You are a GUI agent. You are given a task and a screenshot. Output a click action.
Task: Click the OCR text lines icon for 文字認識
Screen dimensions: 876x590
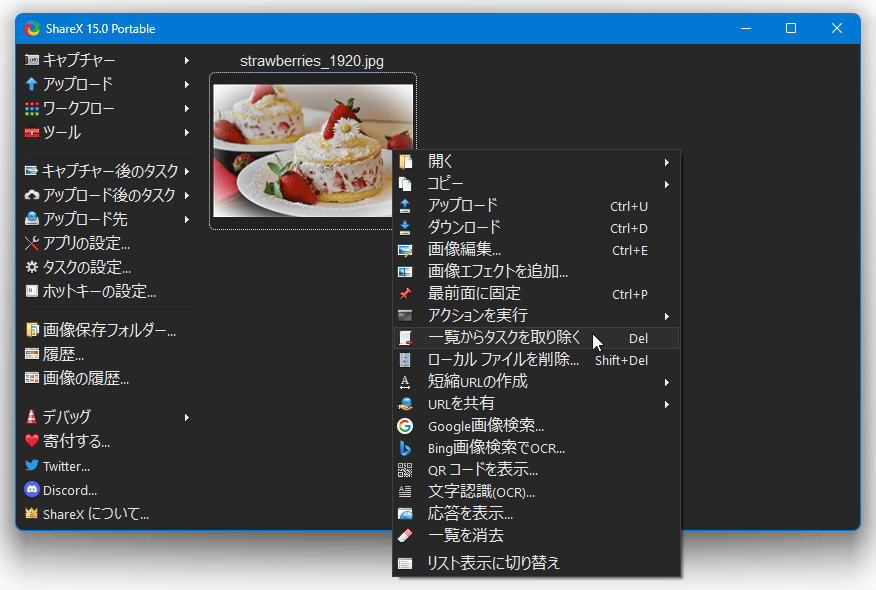coord(405,492)
